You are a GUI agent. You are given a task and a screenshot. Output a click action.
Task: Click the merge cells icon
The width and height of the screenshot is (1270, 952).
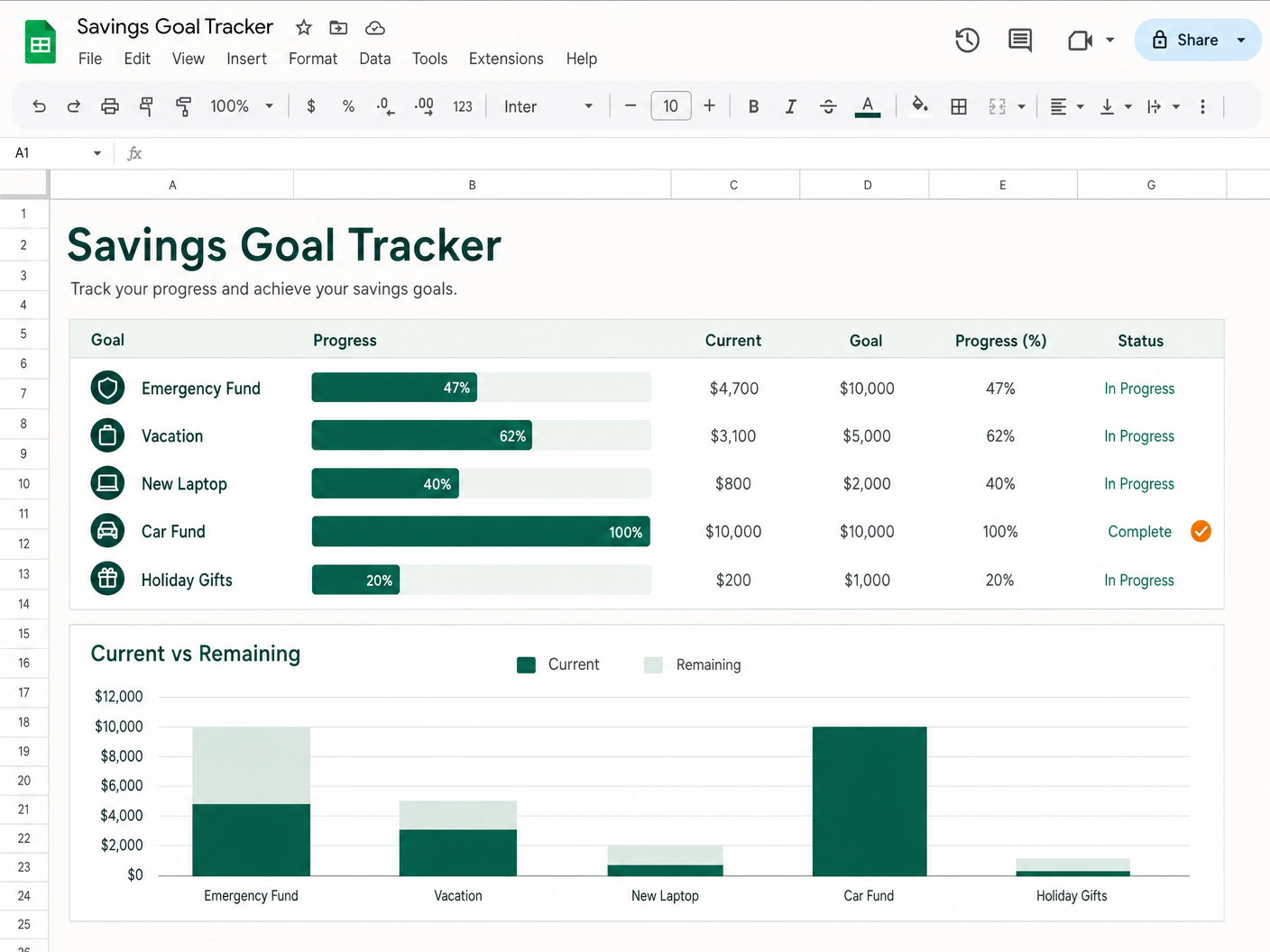[997, 106]
